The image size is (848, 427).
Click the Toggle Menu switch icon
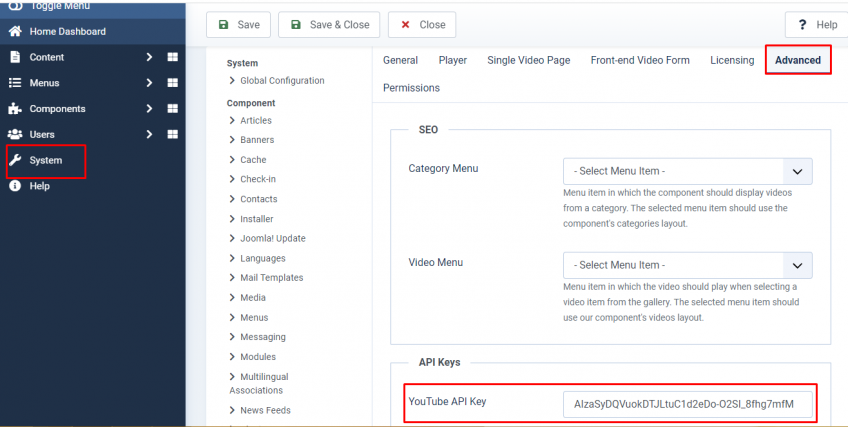tap(15, 5)
